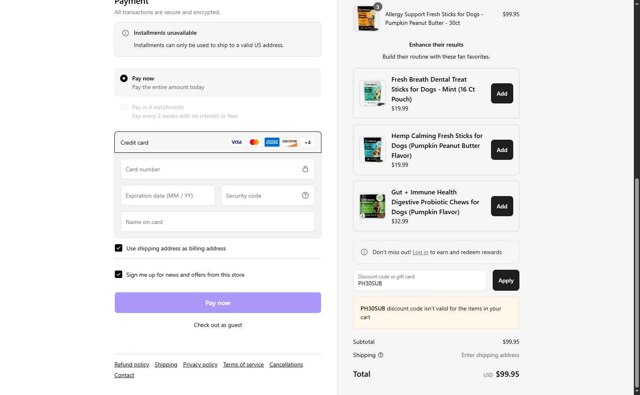This screenshot has width=640, height=395.
Task: Add Fresh Breath Dental Treat Sticks
Action: click(x=502, y=93)
